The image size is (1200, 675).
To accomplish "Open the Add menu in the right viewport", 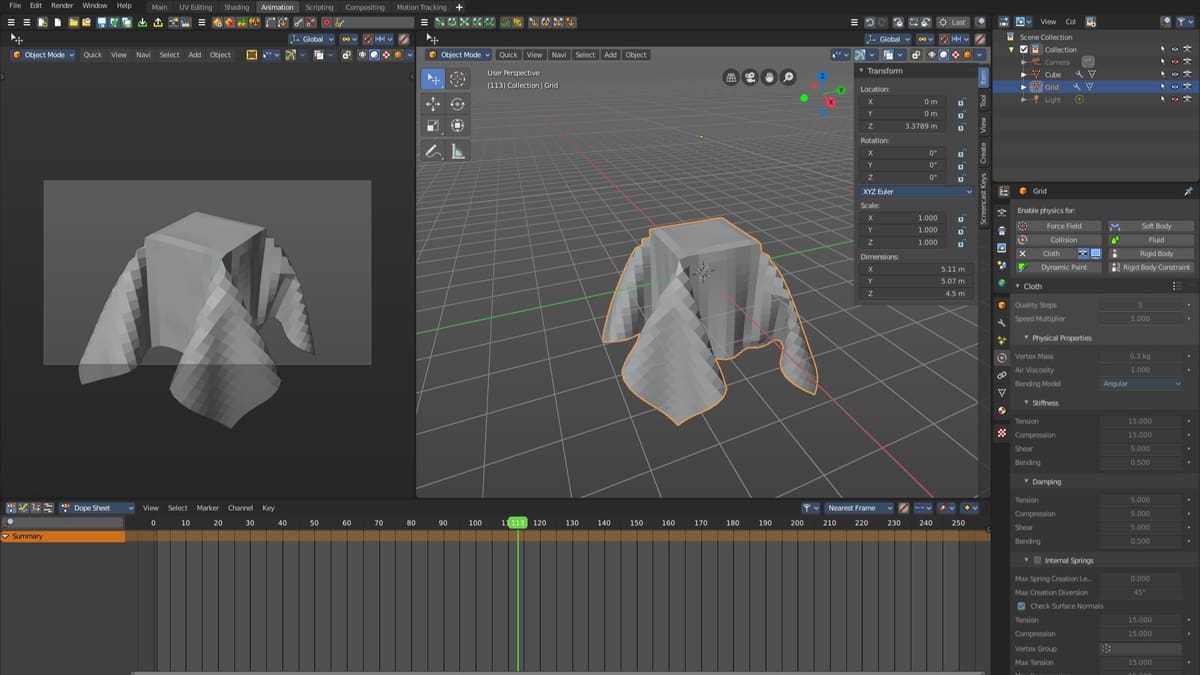I will (x=610, y=55).
